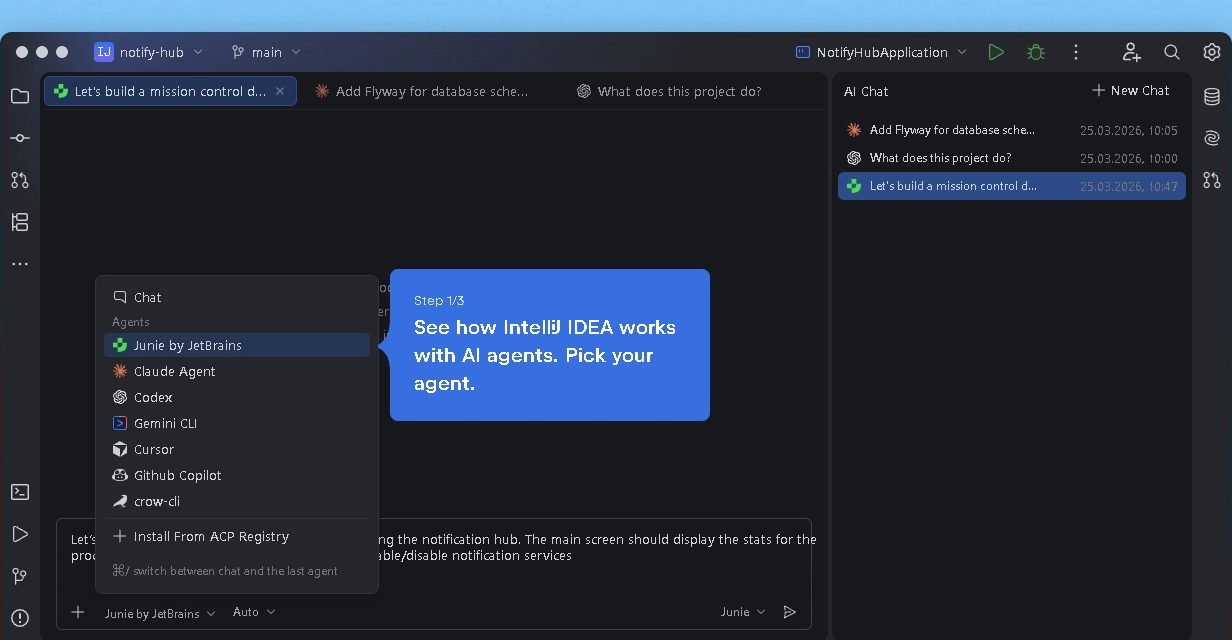Click the plus attach icon in prompt

pyautogui.click(x=78, y=612)
